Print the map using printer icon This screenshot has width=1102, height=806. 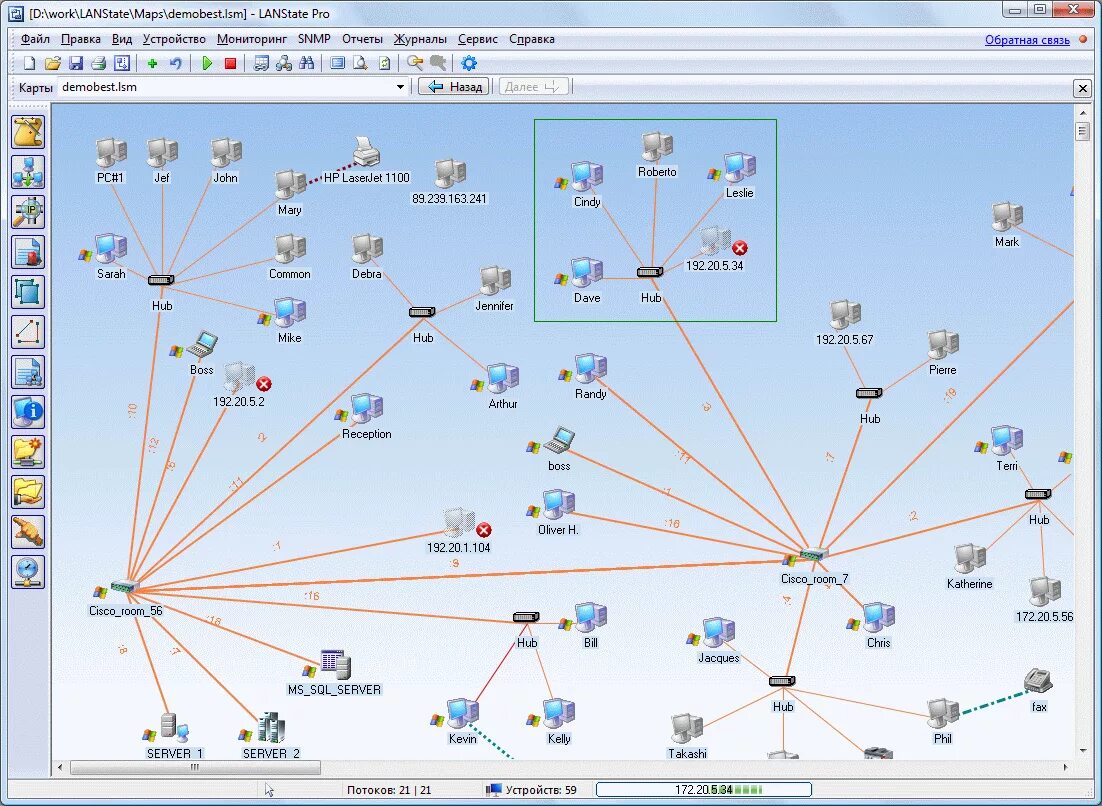[98, 63]
